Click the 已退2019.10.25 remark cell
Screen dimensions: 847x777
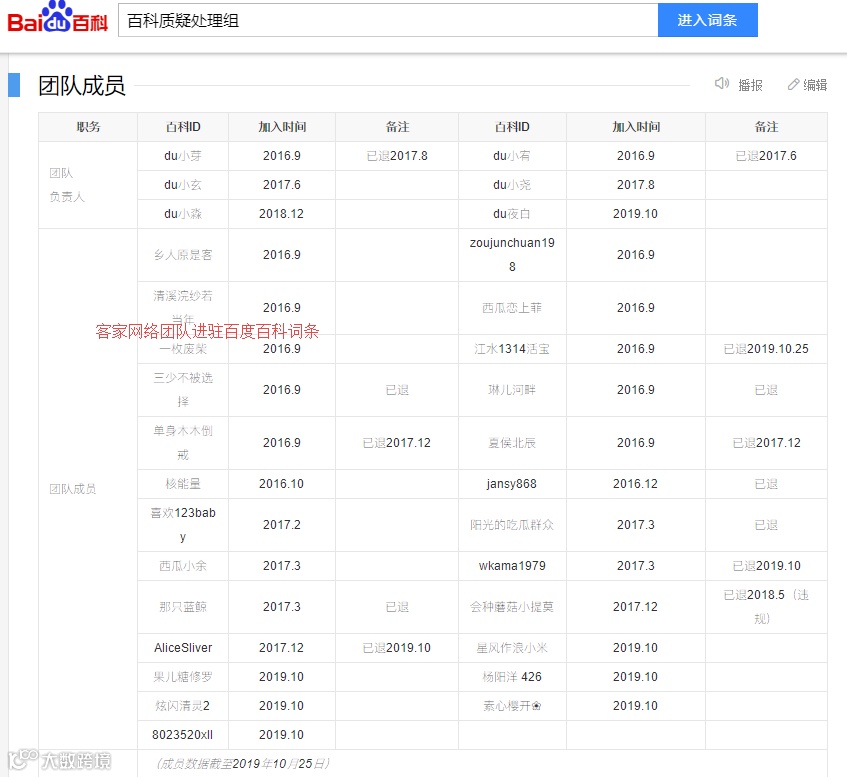coord(766,349)
